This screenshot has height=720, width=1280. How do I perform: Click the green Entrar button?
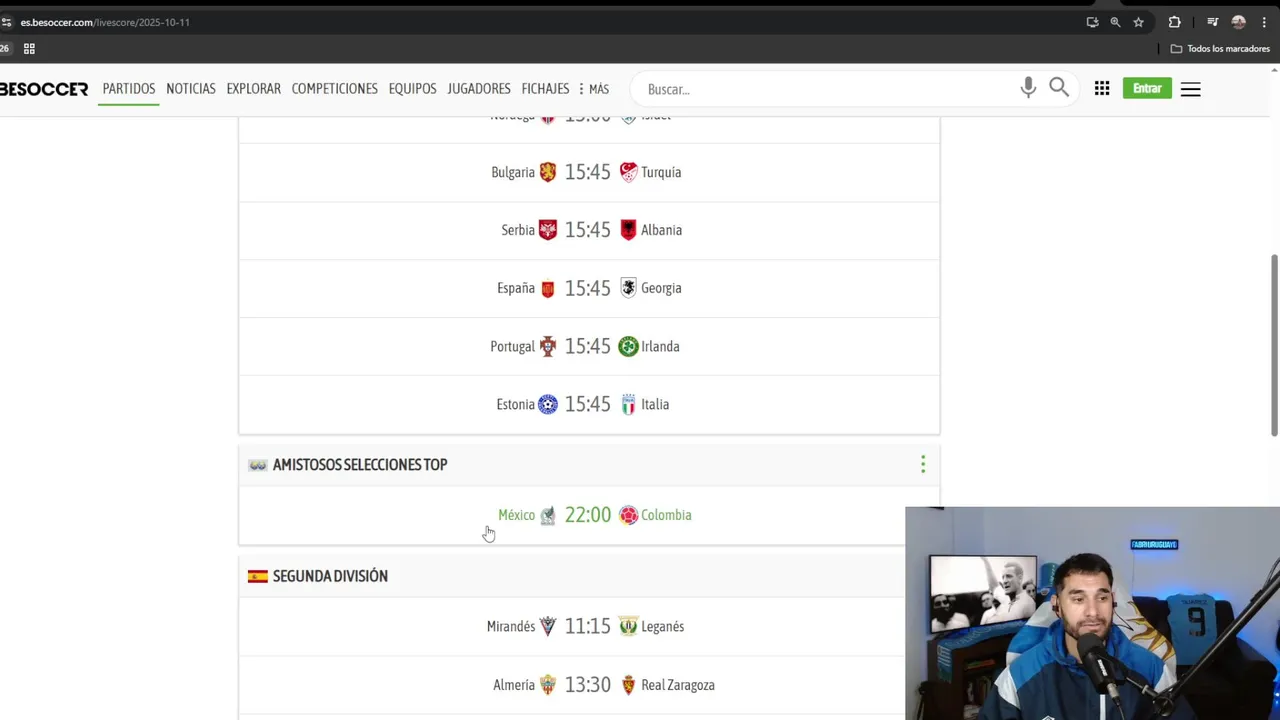tap(1147, 89)
